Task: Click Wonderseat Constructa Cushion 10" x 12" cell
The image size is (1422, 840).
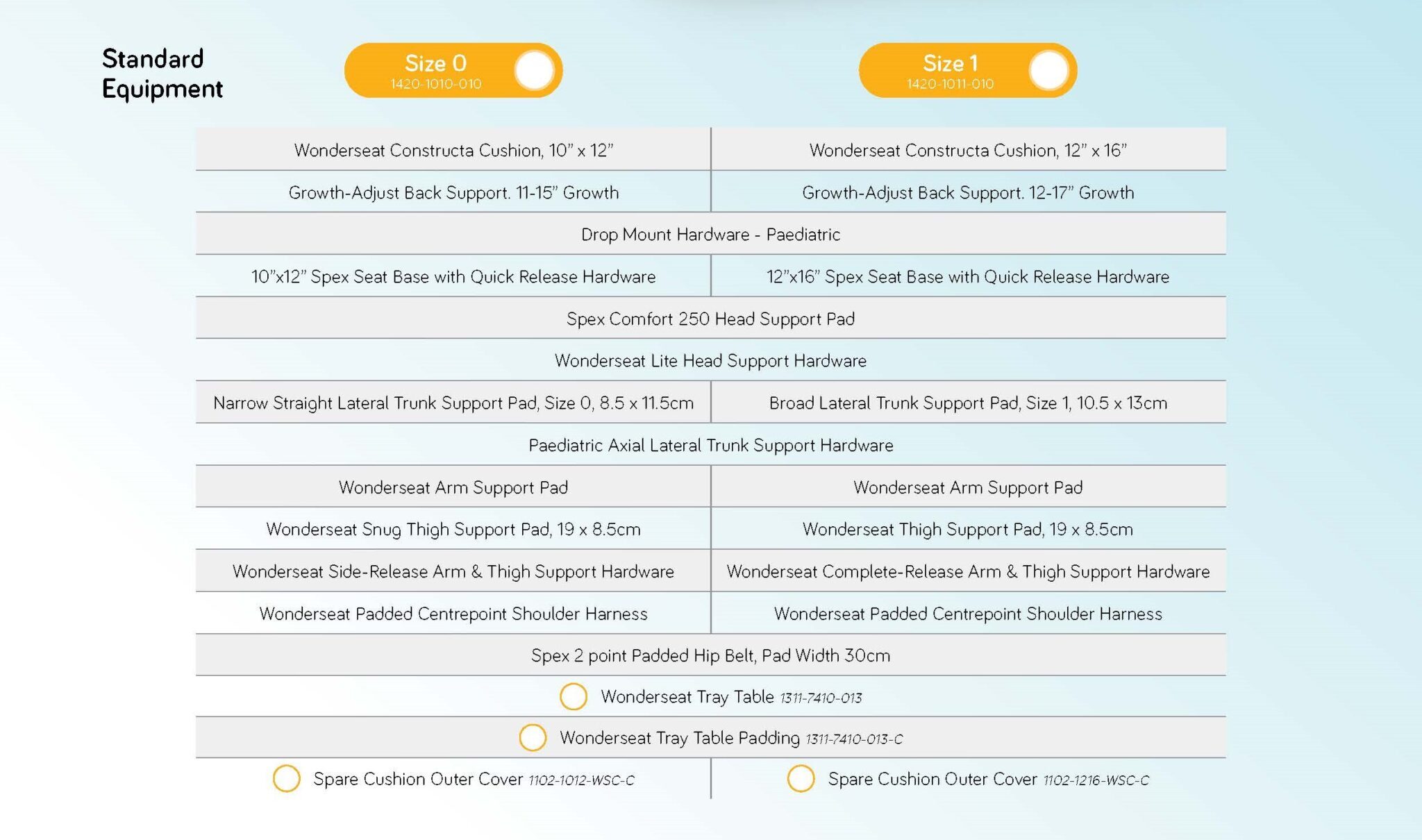Action: coord(453,149)
